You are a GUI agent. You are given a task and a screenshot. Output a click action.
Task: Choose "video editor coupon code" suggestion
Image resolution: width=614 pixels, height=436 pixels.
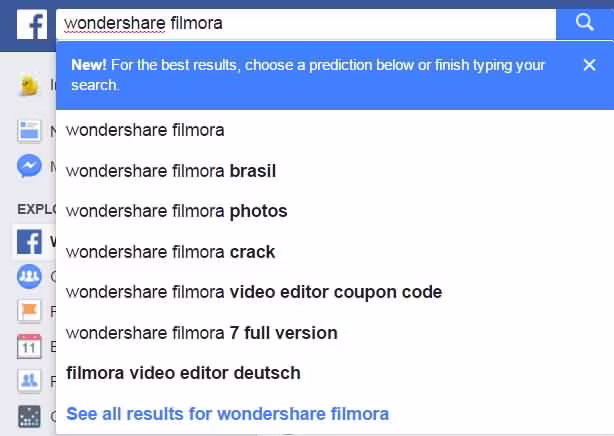point(254,292)
